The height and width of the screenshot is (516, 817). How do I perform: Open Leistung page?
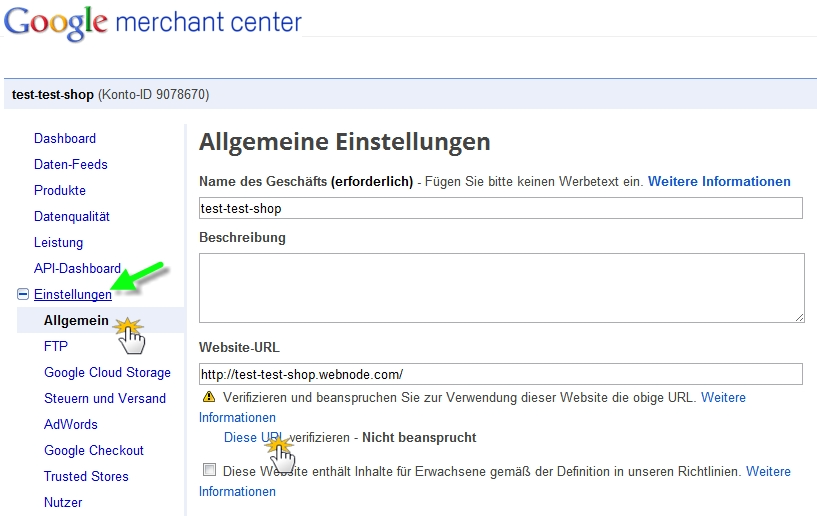(58, 242)
